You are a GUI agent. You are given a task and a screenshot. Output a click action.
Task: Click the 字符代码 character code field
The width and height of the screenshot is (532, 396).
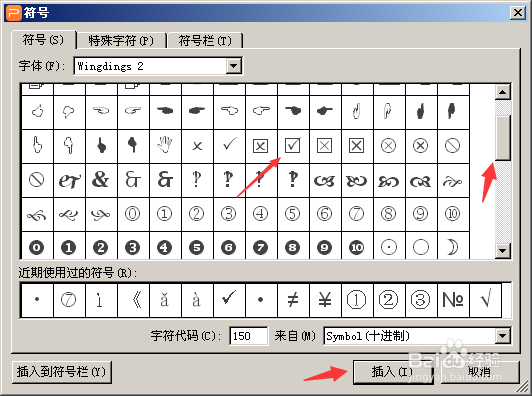(248, 336)
